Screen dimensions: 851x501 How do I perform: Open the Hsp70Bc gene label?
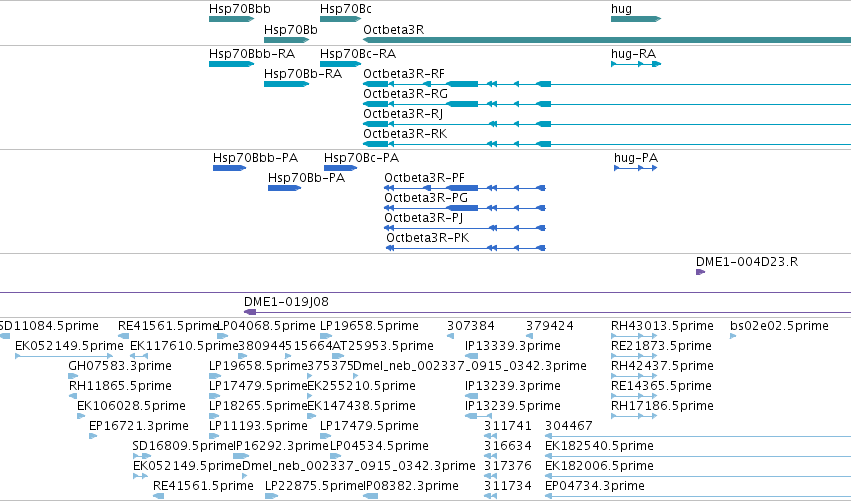(346, 9)
